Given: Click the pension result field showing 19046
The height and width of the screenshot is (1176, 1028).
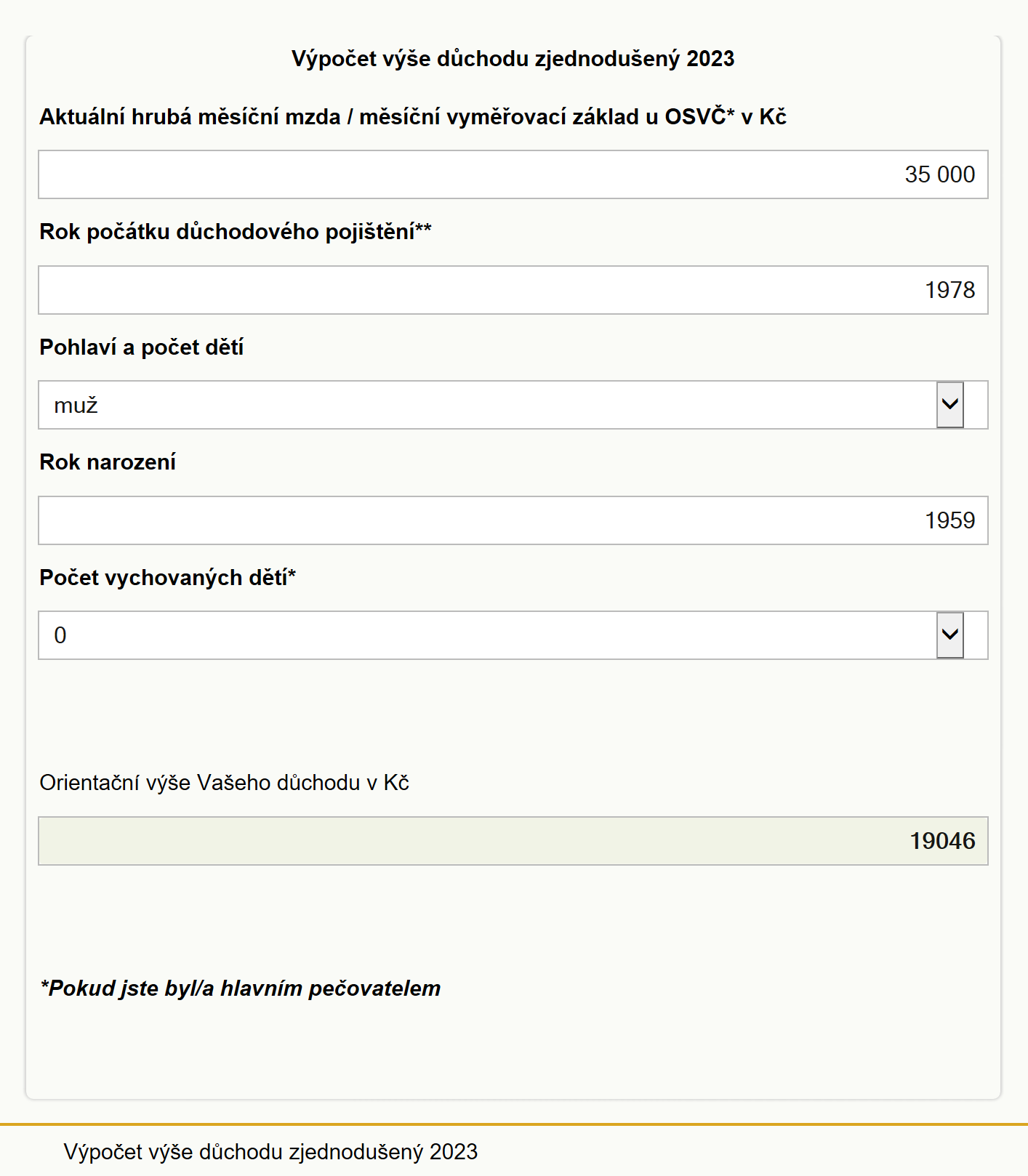Looking at the screenshot, I should click(x=513, y=841).
